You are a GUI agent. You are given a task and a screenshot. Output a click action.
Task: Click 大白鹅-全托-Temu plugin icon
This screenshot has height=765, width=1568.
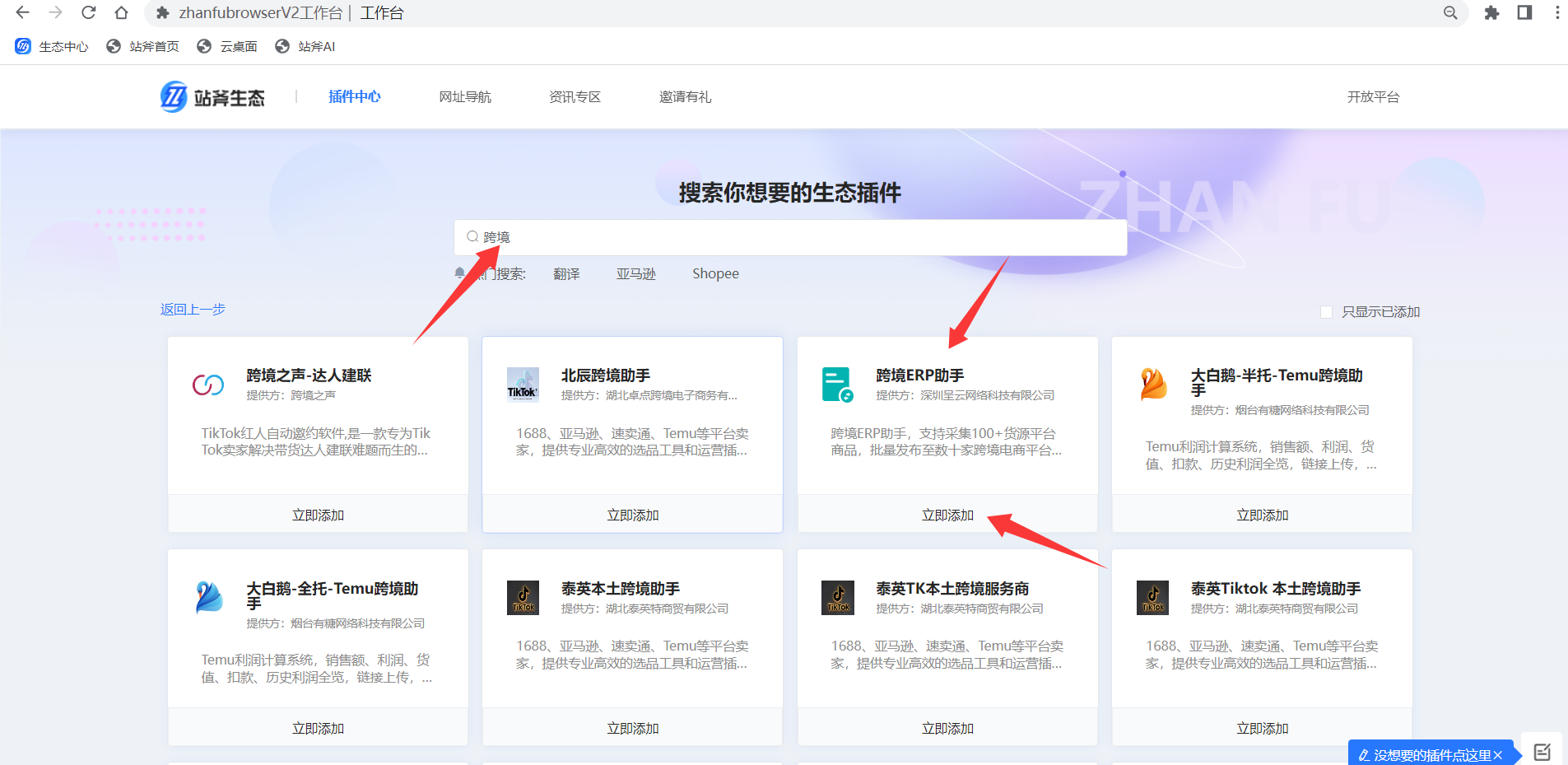point(209,597)
